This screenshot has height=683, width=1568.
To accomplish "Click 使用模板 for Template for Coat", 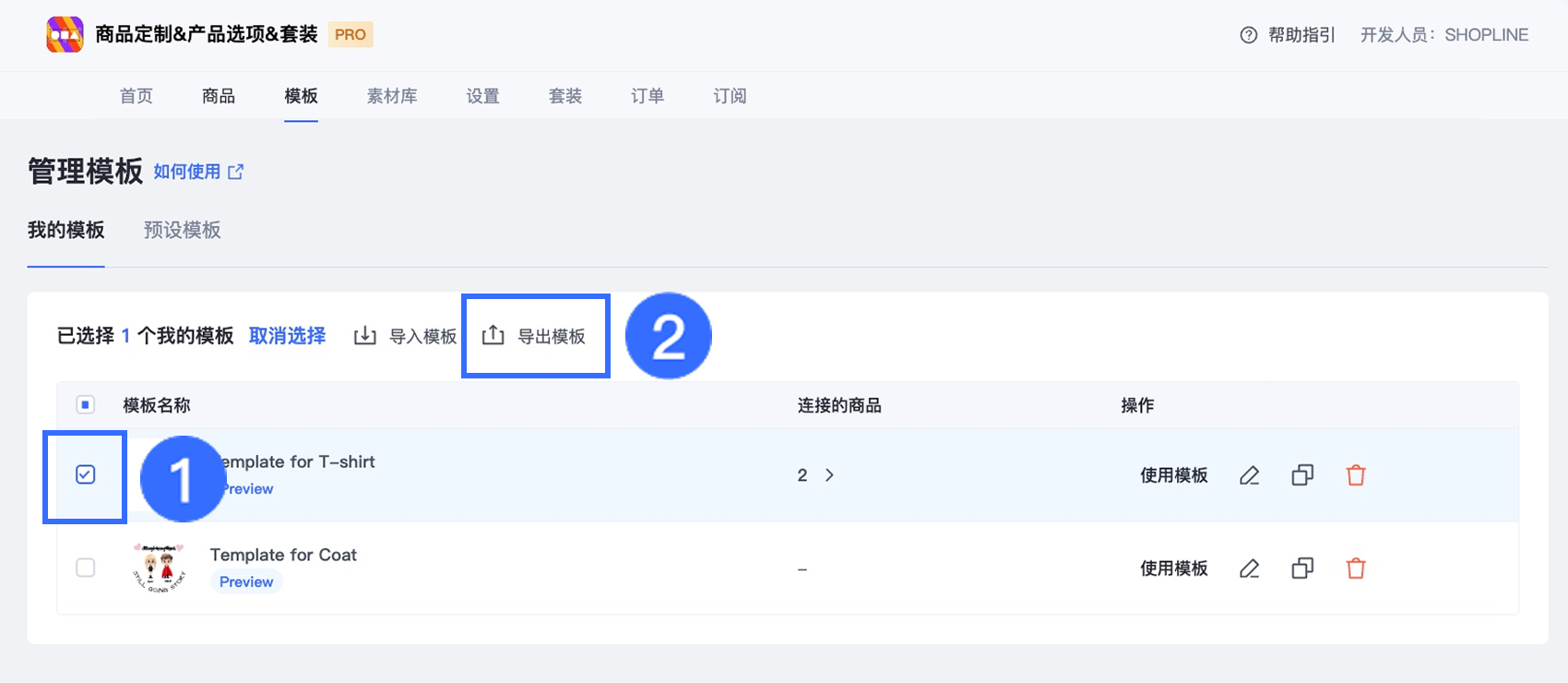I will tap(1173, 569).
